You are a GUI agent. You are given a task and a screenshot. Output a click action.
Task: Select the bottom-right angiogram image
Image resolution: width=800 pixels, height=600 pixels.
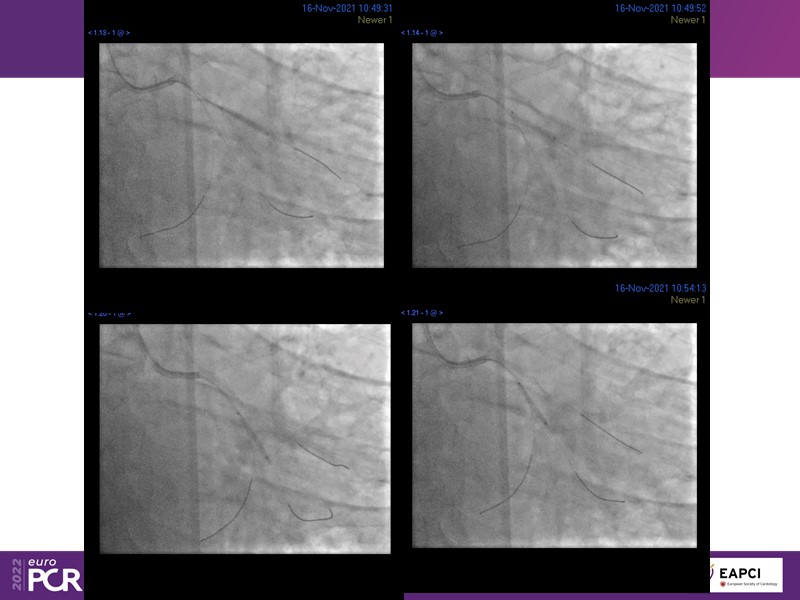pyautogui.click(x=554, y=435)
